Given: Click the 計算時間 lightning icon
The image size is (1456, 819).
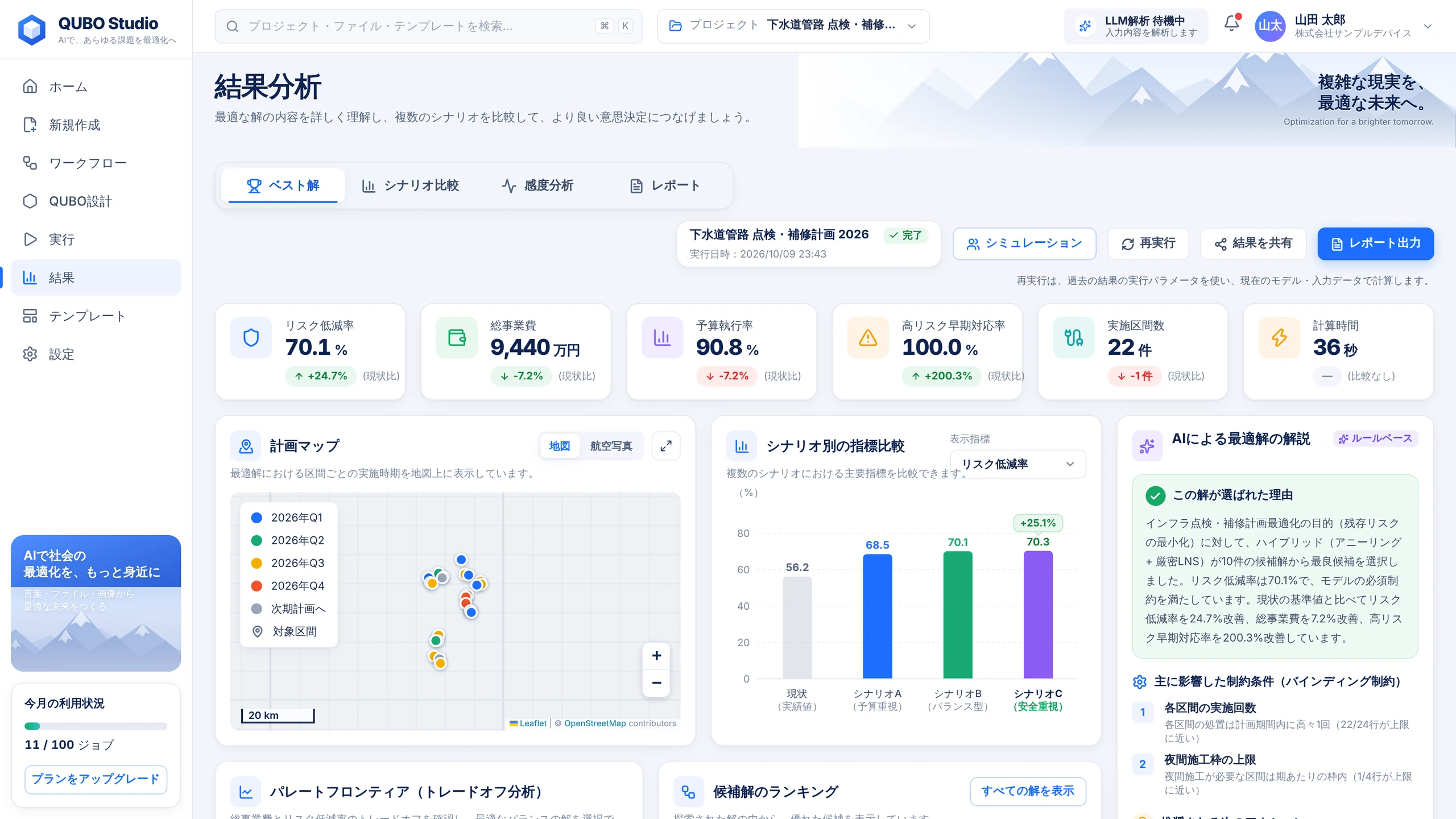Looking at the screenshot, I should [1279, 338].
